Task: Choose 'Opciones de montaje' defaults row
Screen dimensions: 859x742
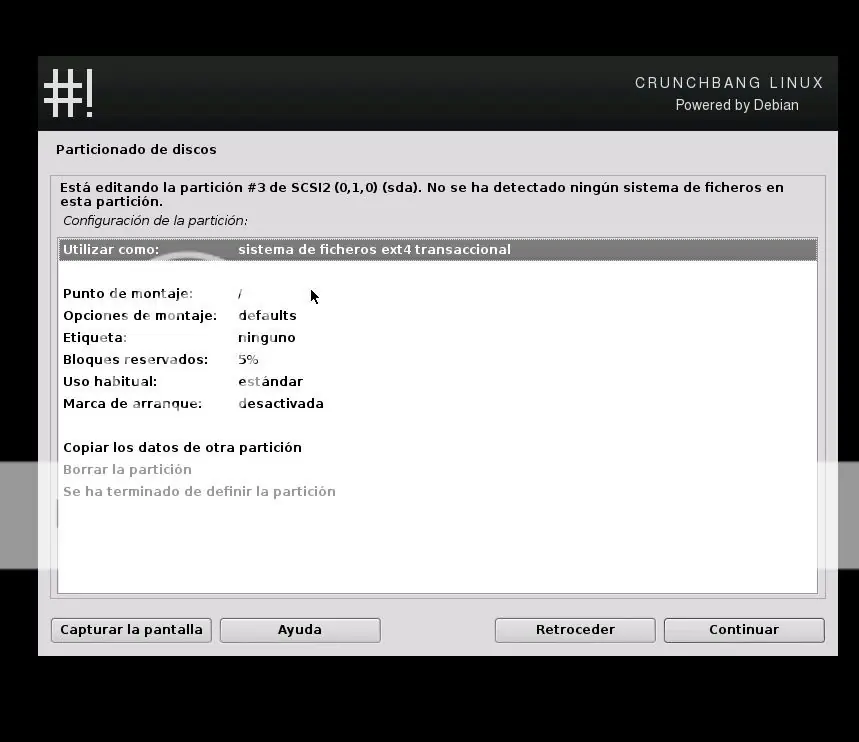Action: click(x=438, y=316)
